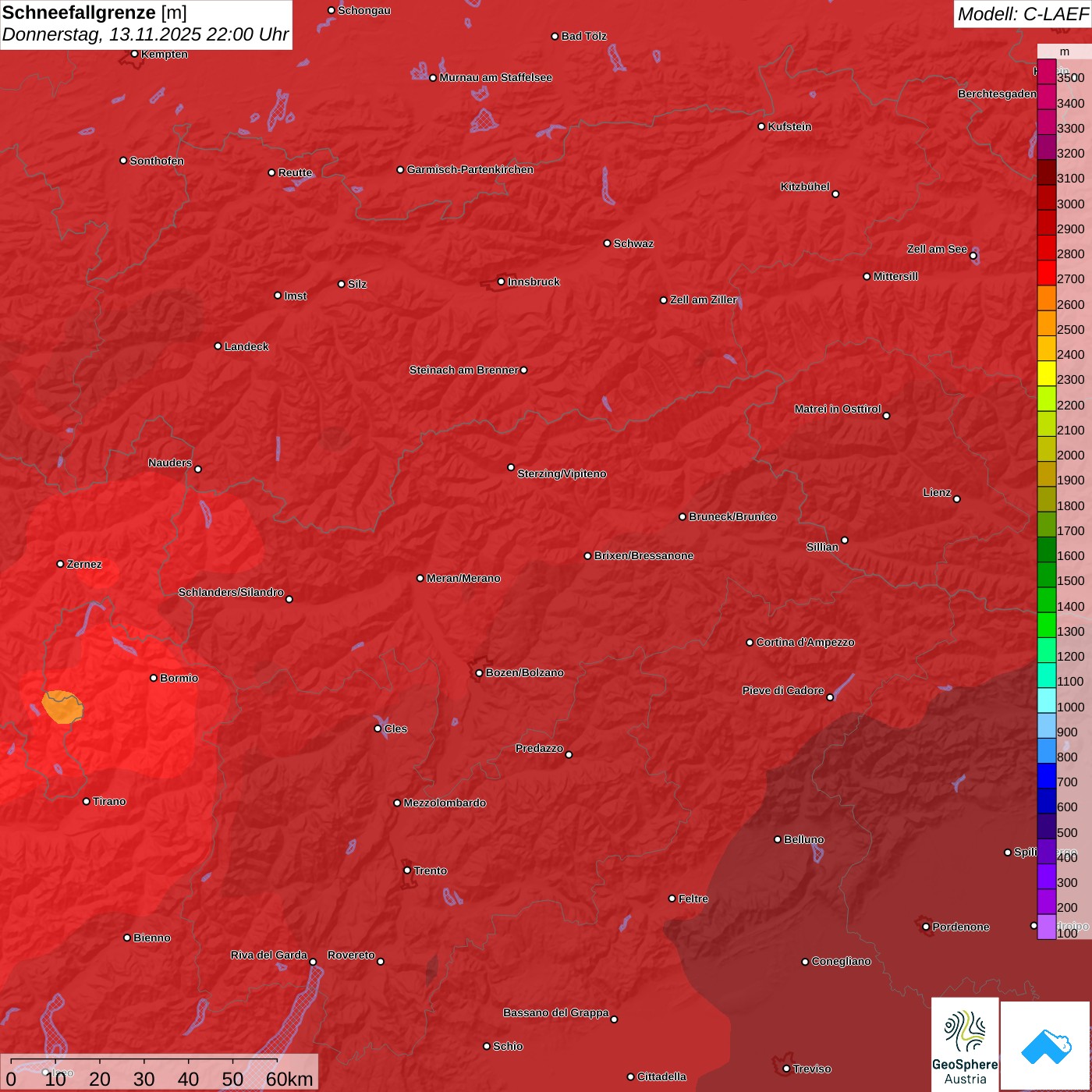Click the Schlanders/Silandro label
Viewport: 1092px width, 1092px height.
(231, 592)
